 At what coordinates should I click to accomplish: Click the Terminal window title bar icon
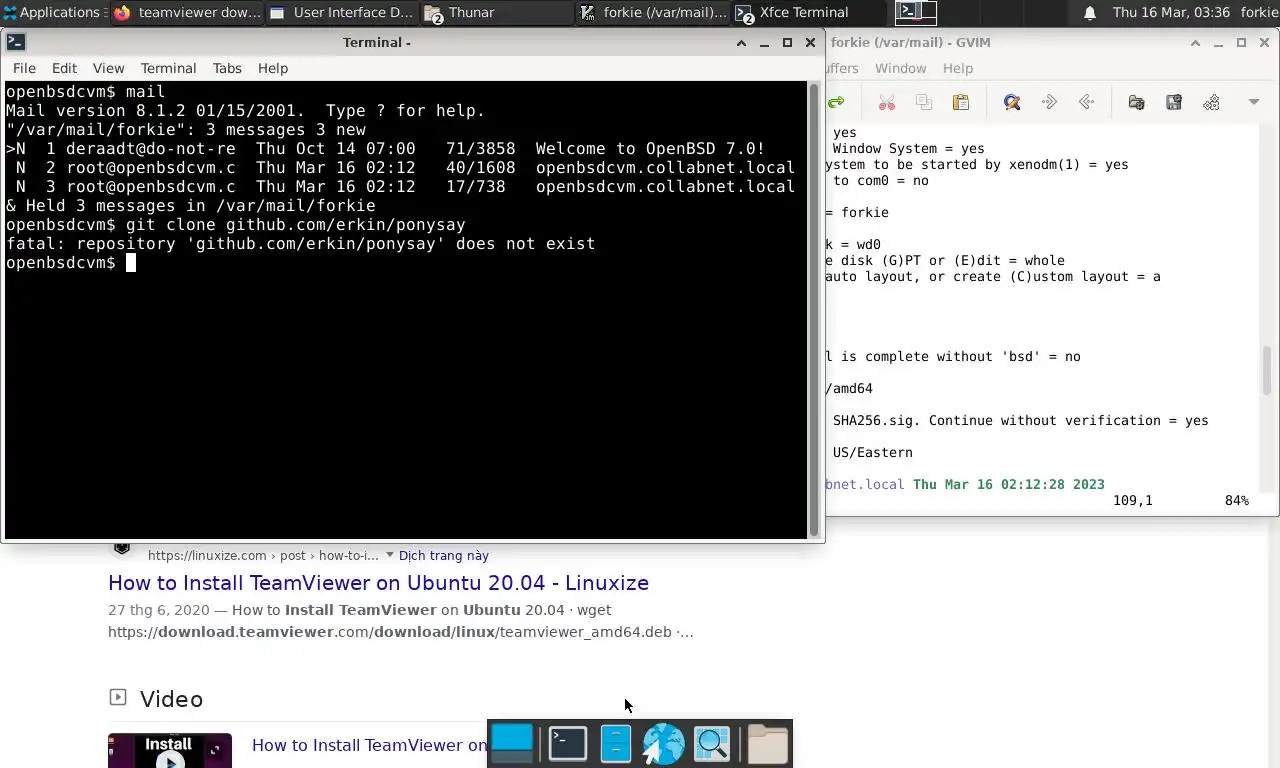point(16,42)
